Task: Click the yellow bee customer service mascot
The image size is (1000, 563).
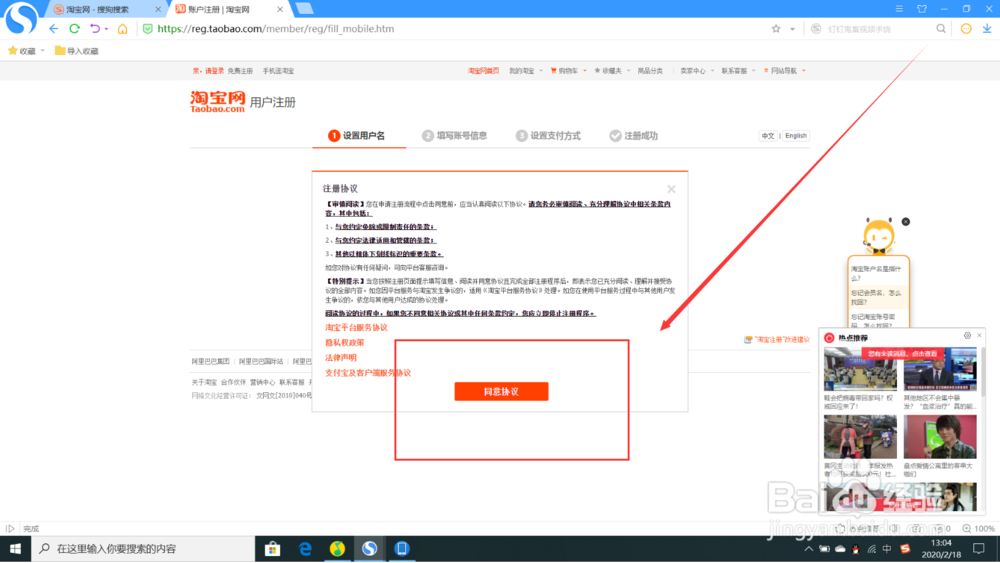Action: (879, 235)
